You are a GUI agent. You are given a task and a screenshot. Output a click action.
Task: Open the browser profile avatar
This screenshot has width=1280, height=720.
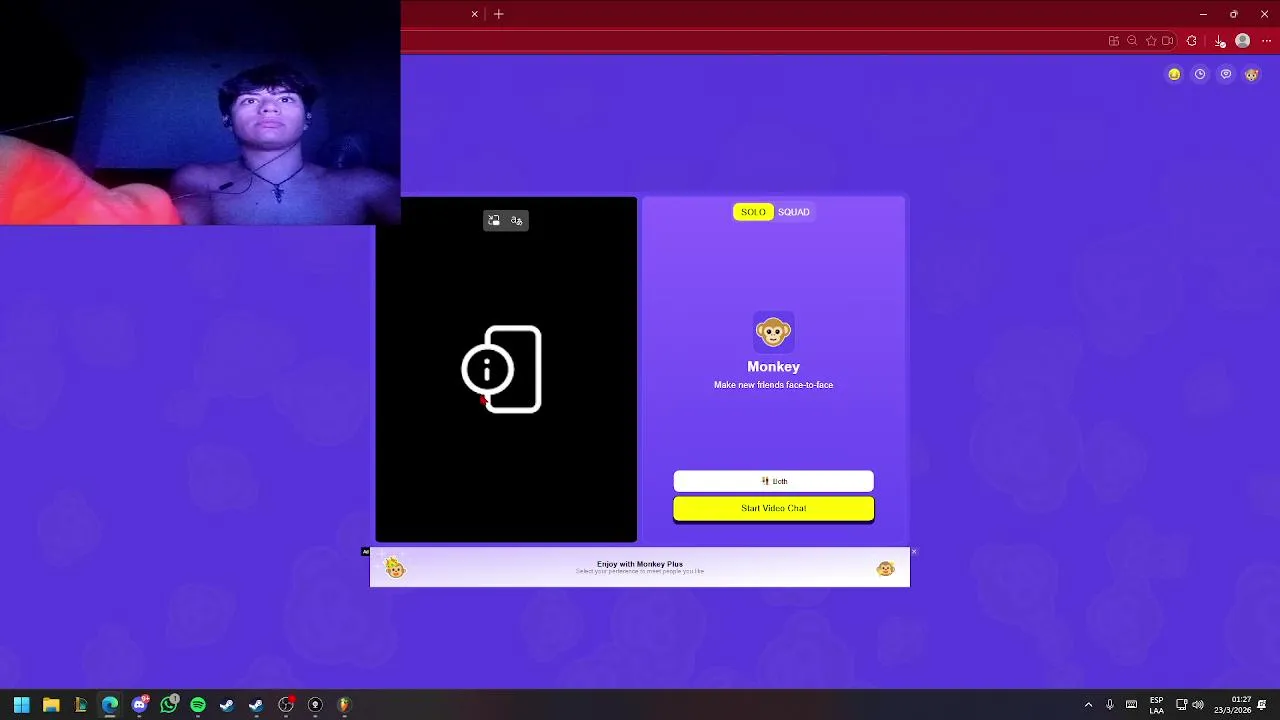(1242, 41)
